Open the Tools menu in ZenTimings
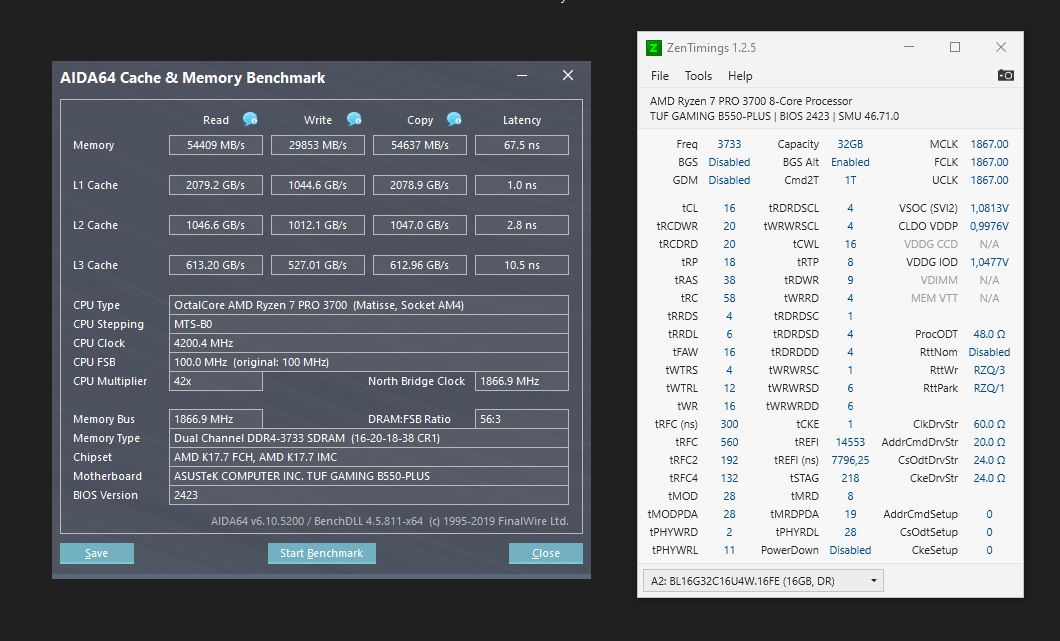Screen dimensions: 1060x641 (698, 76)
